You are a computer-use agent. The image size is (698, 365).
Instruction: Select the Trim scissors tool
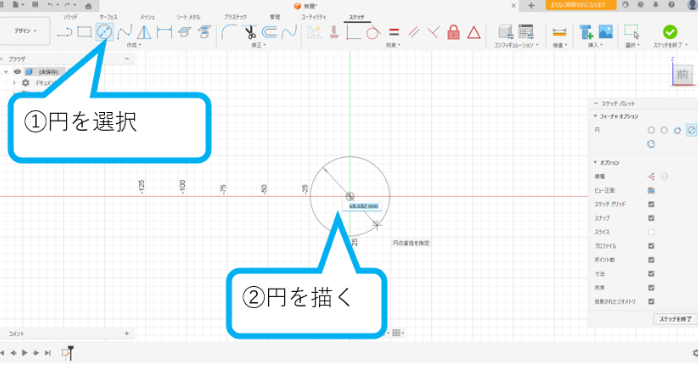pyautogui.click(x=250, y=32)
